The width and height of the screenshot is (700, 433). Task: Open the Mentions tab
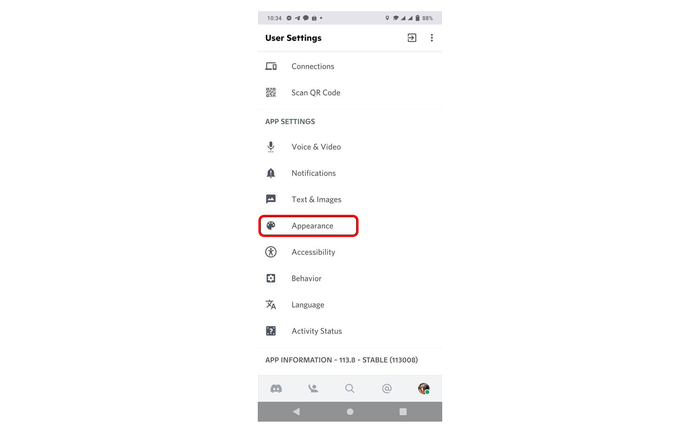387,389
